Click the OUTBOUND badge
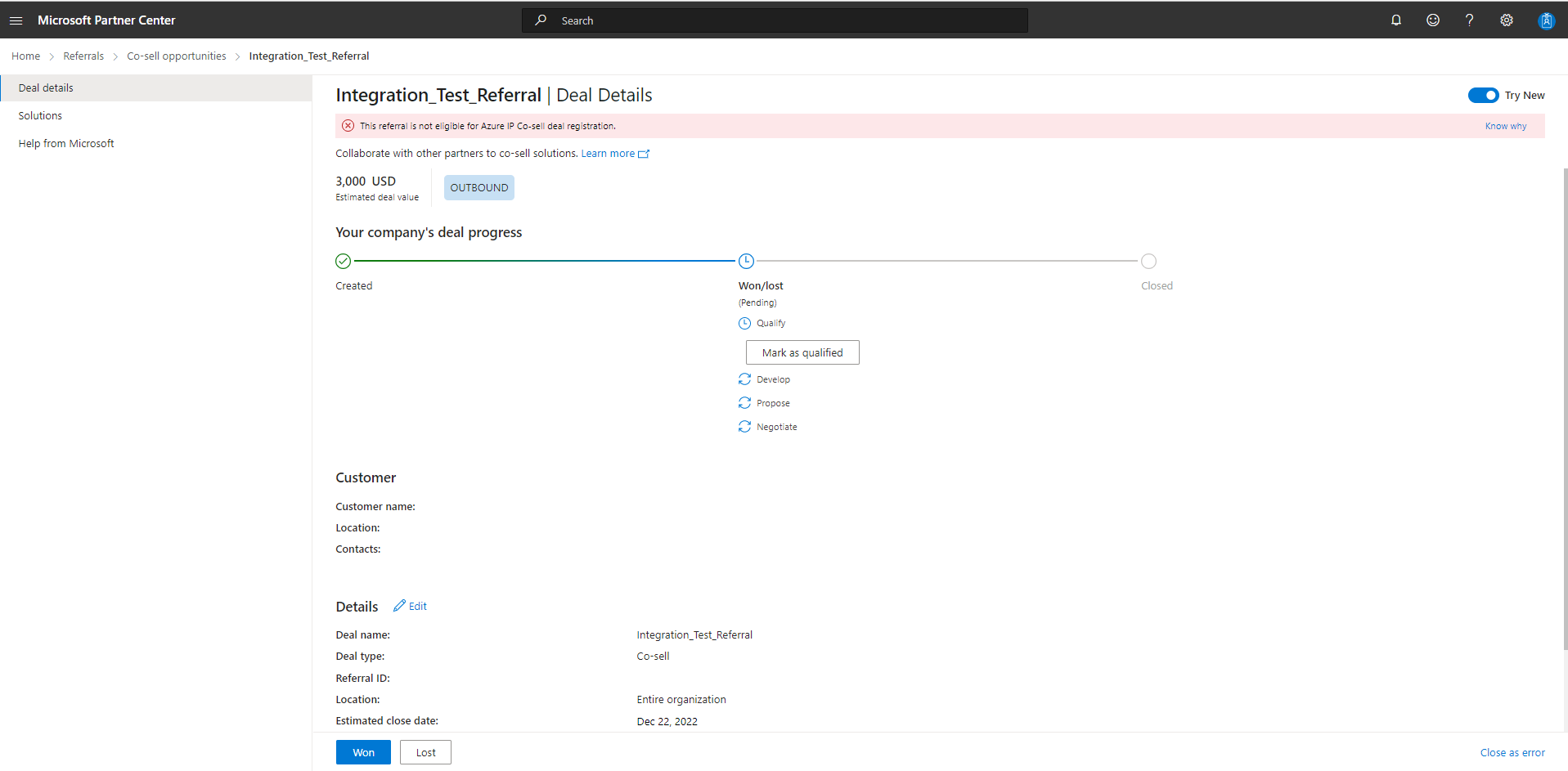This screenshot has width=1568, height=771. 479,188
